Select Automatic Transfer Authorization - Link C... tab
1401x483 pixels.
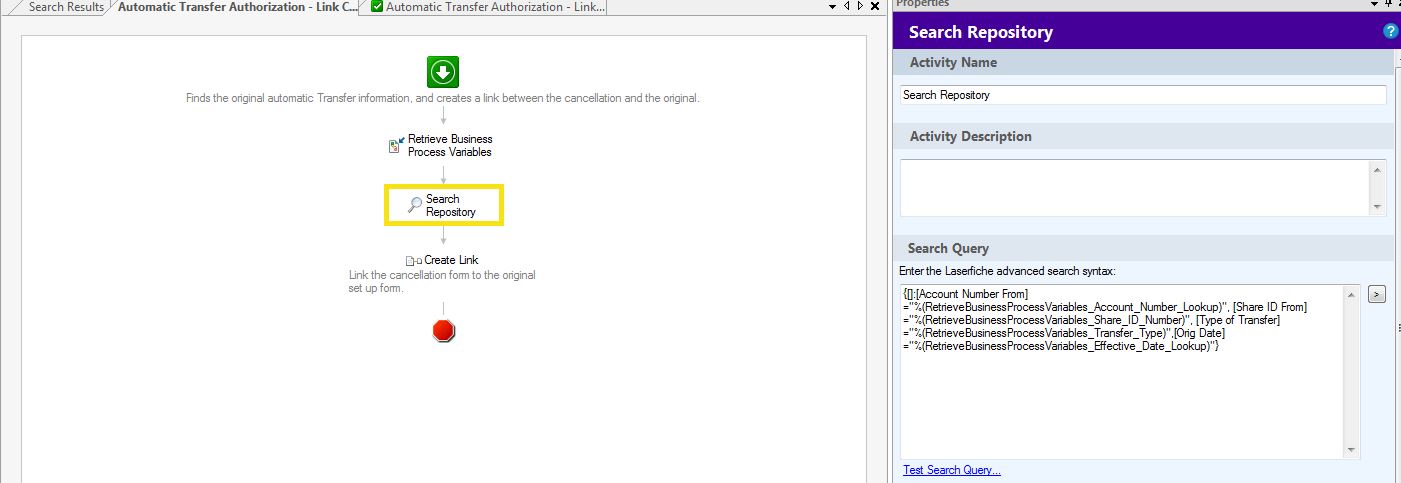[x=237, y=7]
